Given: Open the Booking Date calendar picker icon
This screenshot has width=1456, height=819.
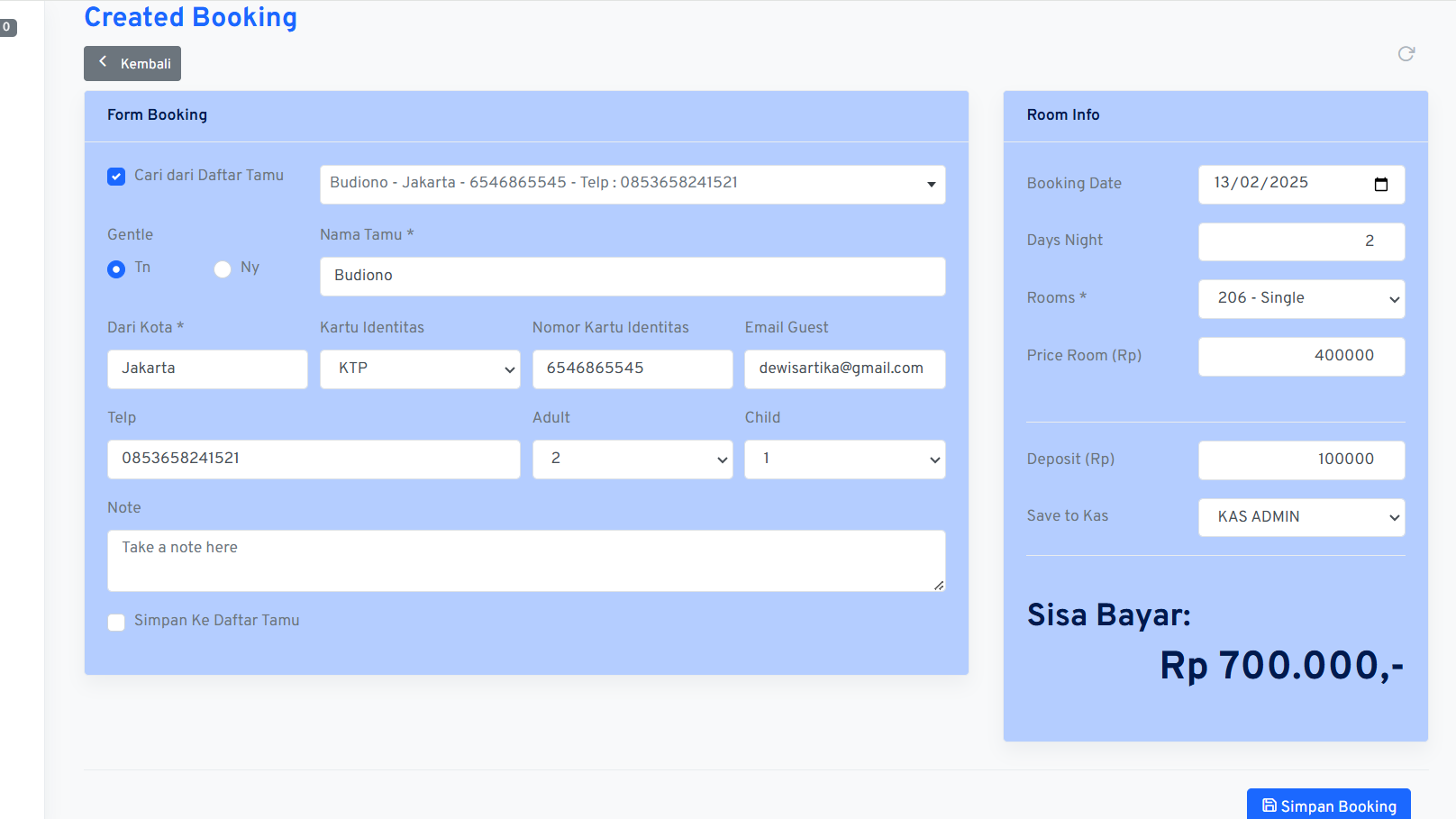Looking at the screenshot, I should pos(1380,184).
